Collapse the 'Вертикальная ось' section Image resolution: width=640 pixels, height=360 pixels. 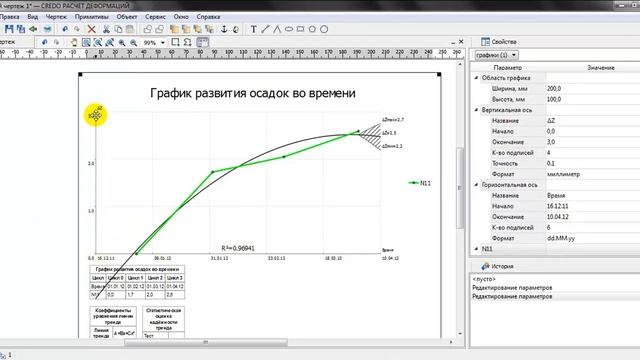[476, 110]
